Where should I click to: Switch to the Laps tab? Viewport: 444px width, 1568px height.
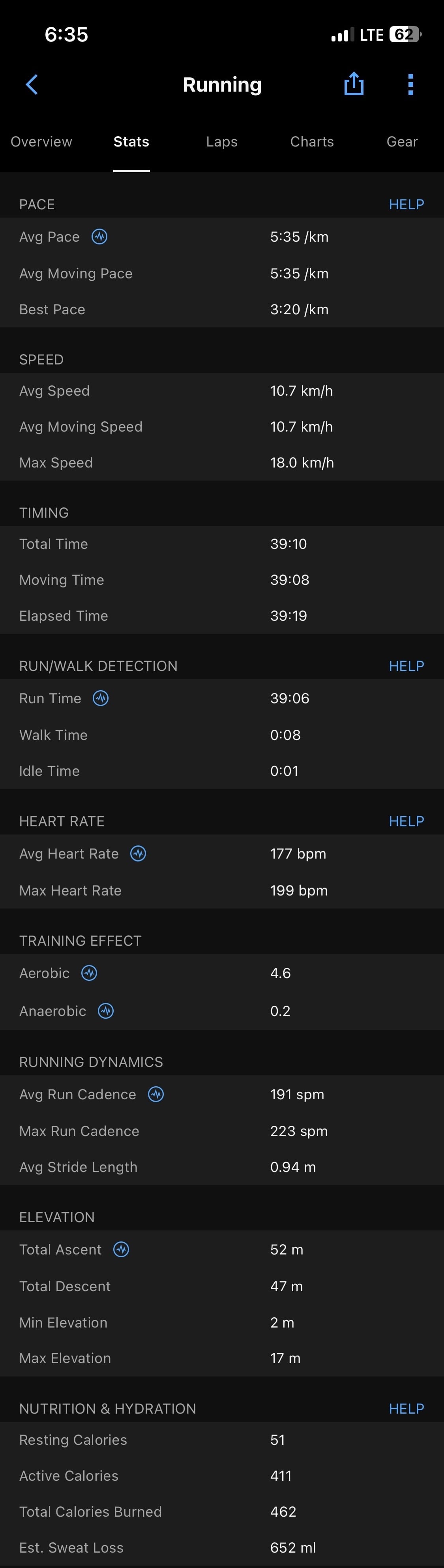[x=222, y=142]
